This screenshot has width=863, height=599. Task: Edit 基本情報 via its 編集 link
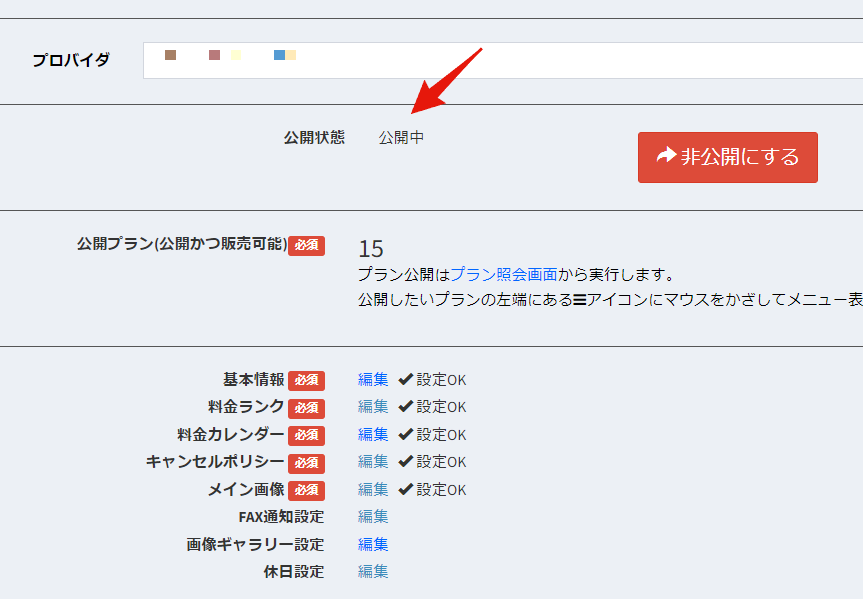(x=373, y=379)
